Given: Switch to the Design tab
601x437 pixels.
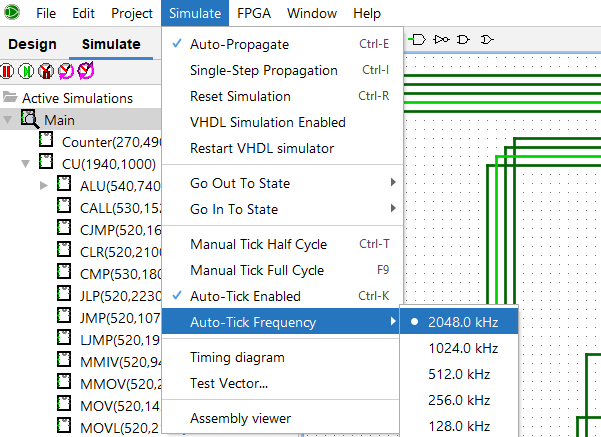Looking at the screenshot, I should [x=32, y=44].
